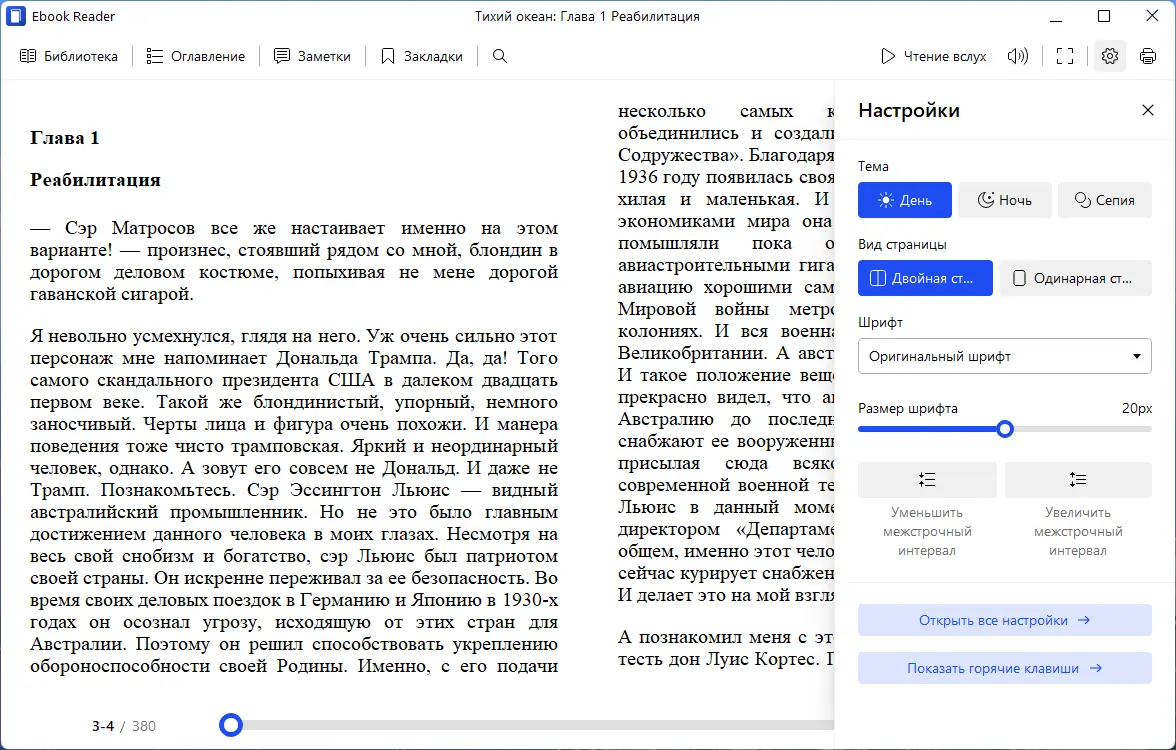The height and width of the screenshot is (750, 1176).
Task: Switch to the Сепия theme
Action: tap(1104, 200)
